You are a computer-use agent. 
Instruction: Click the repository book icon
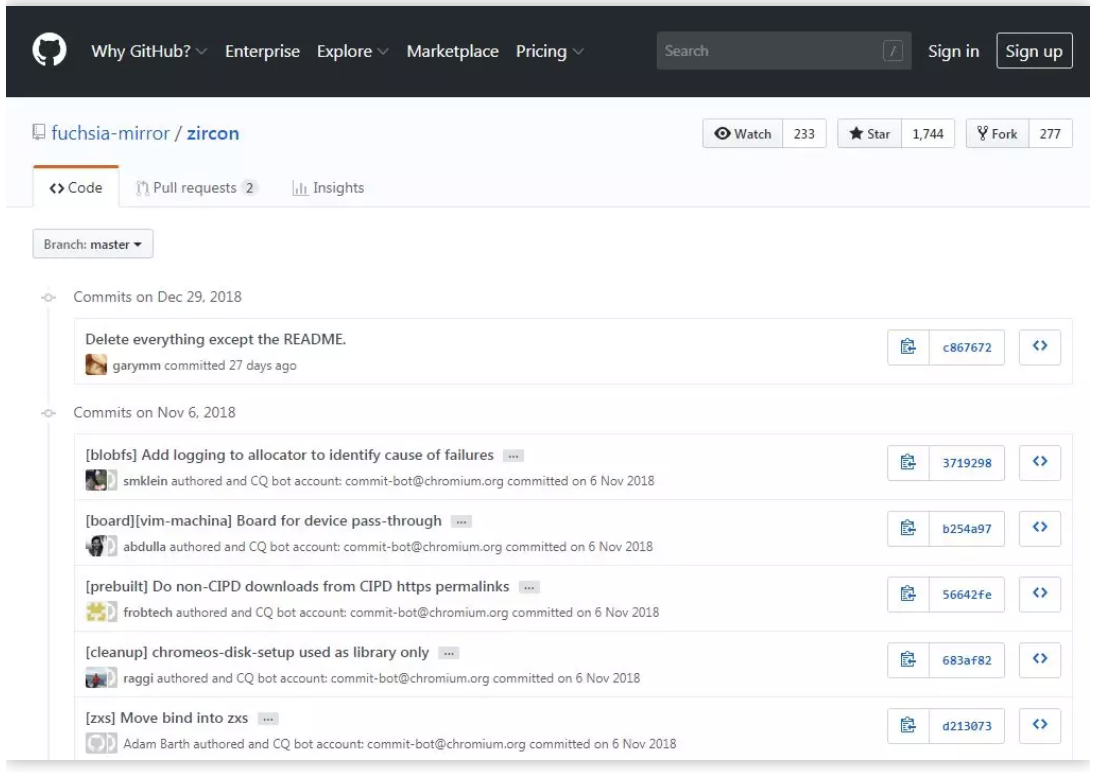click(39, 132)
